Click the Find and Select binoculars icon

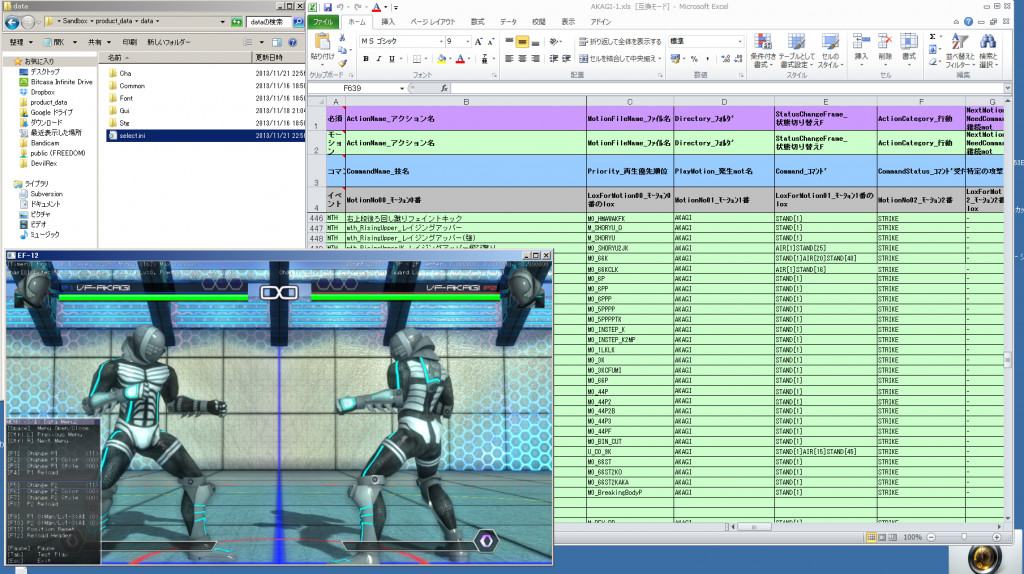pyautogui.click(x=988, y=43)
